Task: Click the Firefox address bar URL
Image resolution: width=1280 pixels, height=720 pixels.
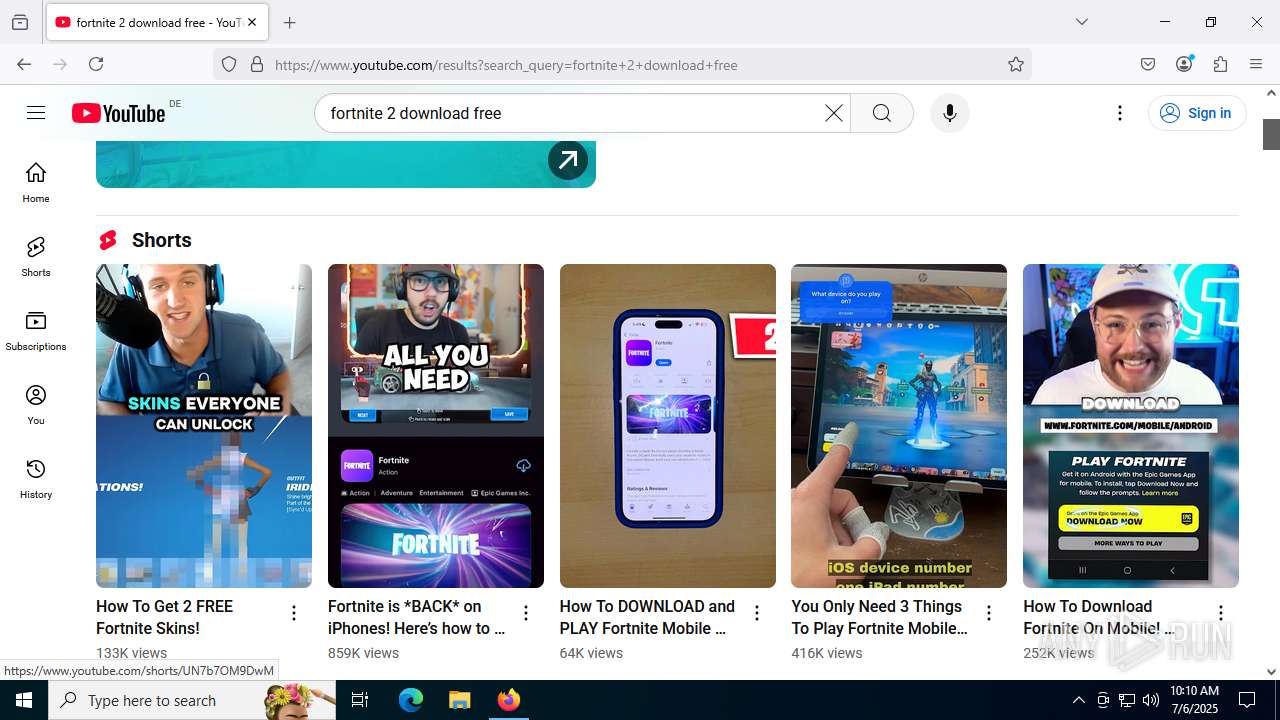Action: tap(506, 65)
